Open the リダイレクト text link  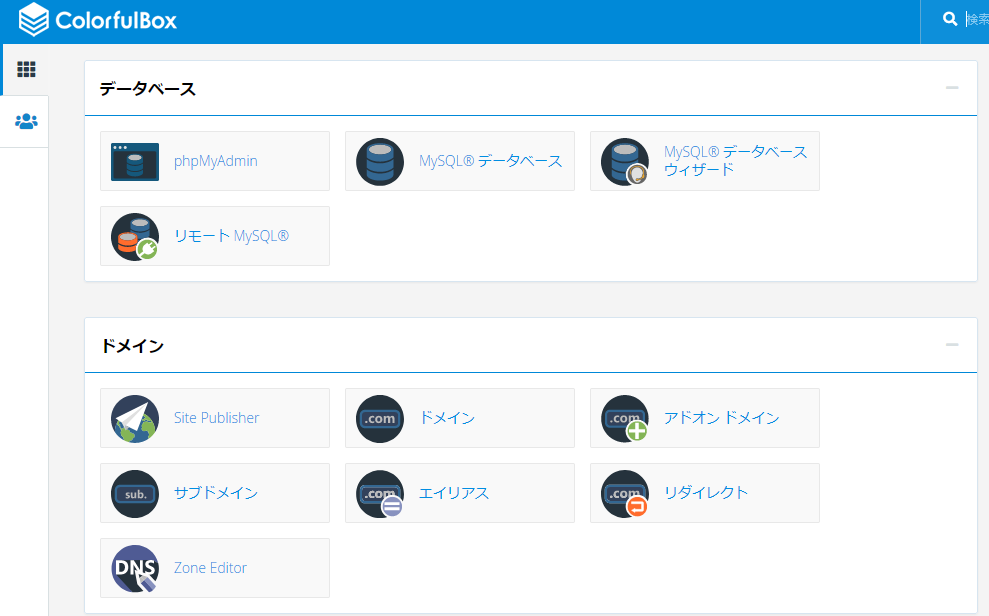coord(705,493)
